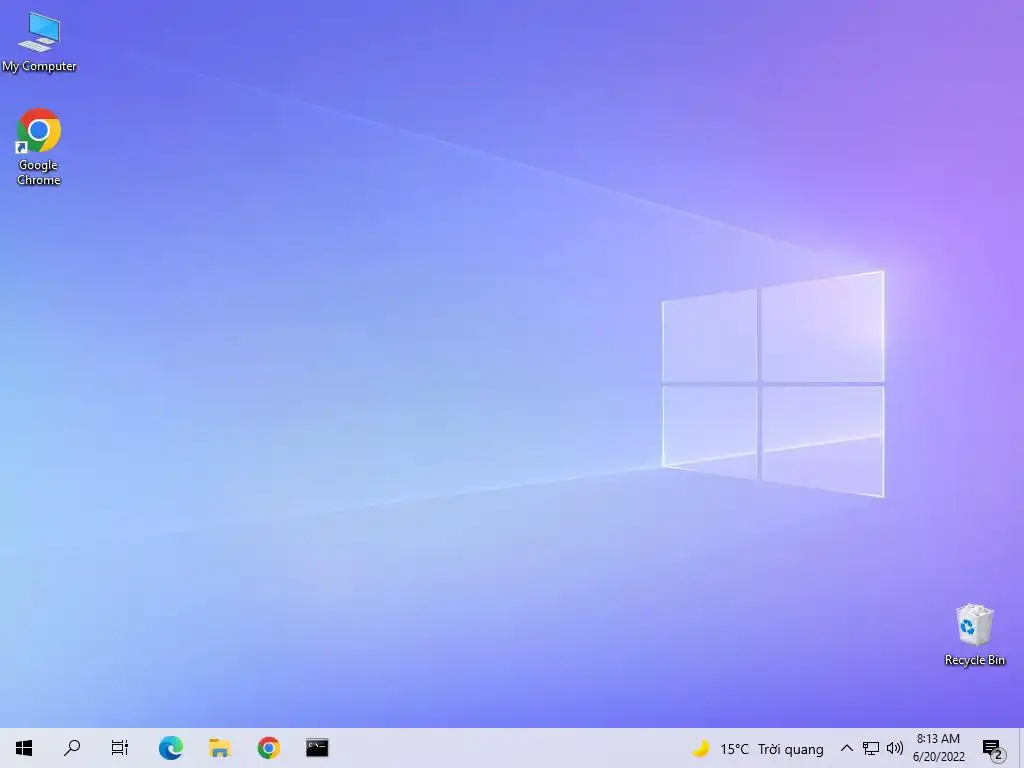Click the 15°C Trời quang weather text
Viewport: 1024px width, 768px height.
click(x=771, y=749)
